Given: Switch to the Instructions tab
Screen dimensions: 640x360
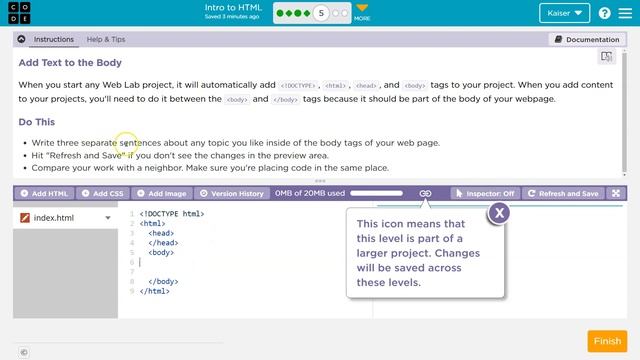Looking at the screenshot, I should click(53, 39).
